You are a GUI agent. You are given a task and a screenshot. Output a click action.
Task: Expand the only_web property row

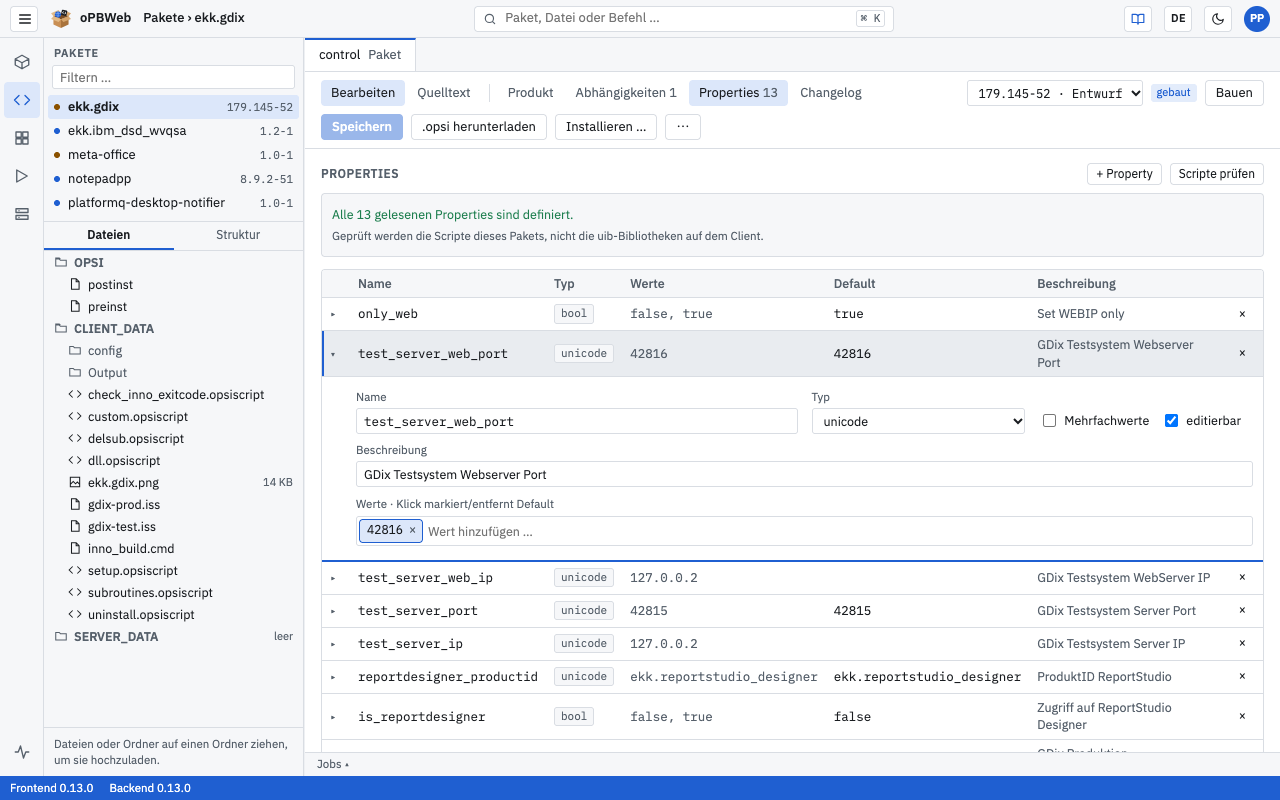point(334,314)
